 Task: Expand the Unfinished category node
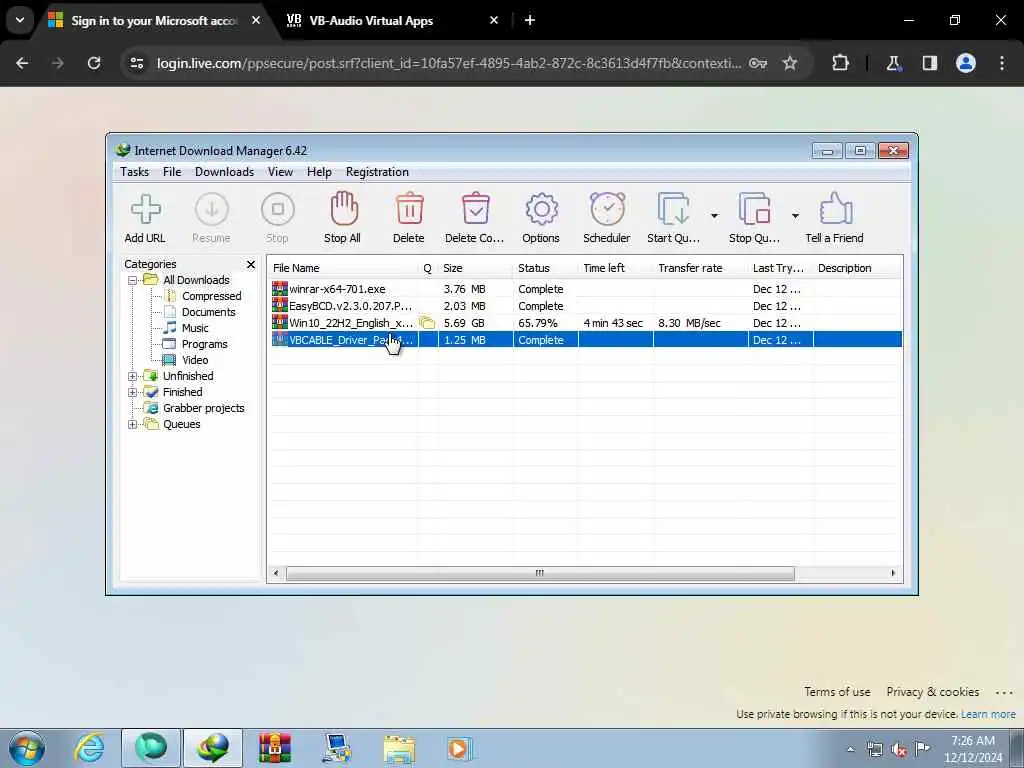(x=133, y=376)
